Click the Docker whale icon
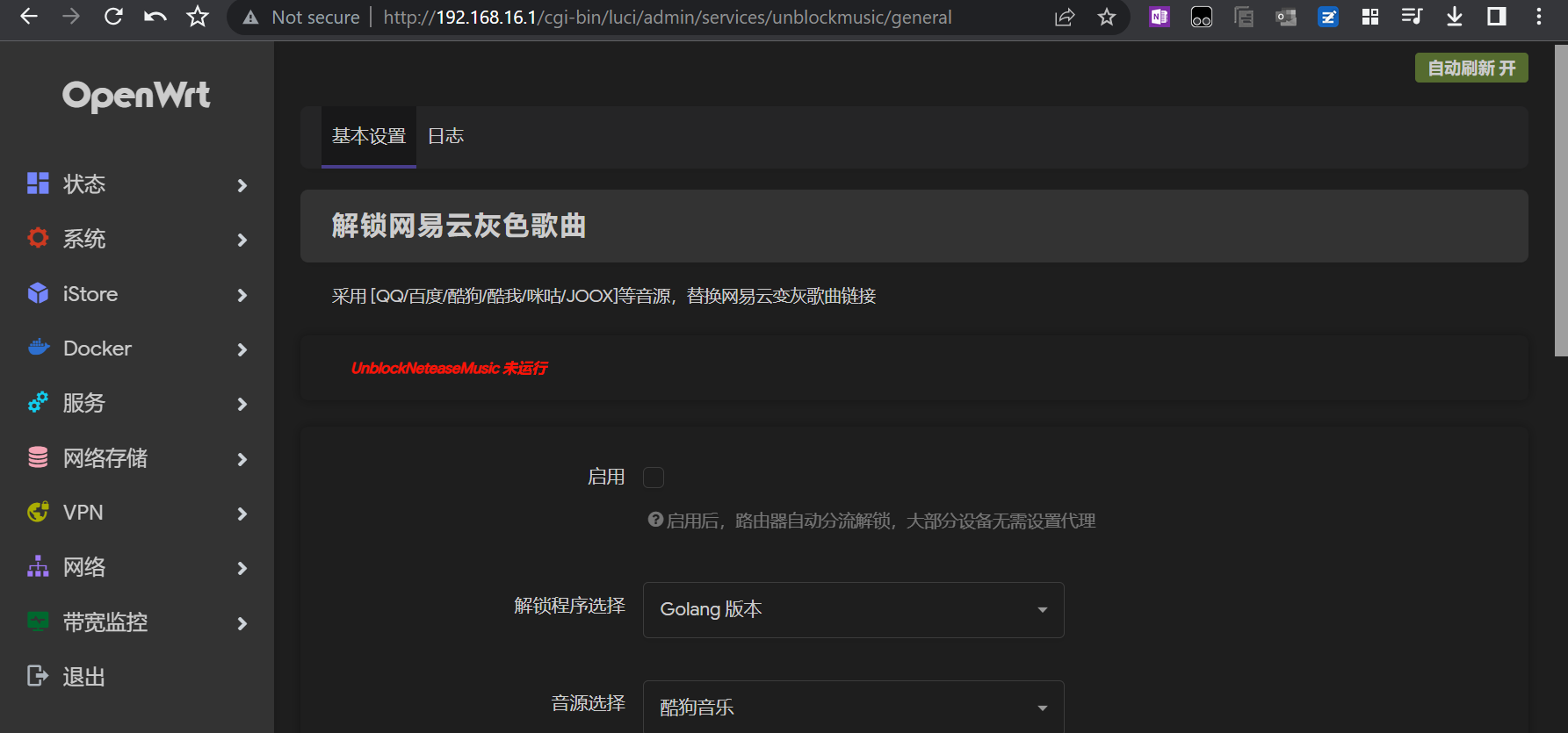This screenshot has width=1568, height=733. click(39, 348)
